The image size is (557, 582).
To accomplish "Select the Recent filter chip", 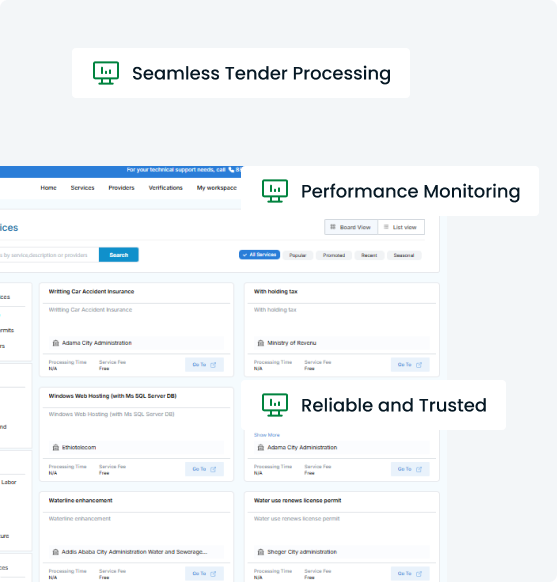I will coord(369,255).
